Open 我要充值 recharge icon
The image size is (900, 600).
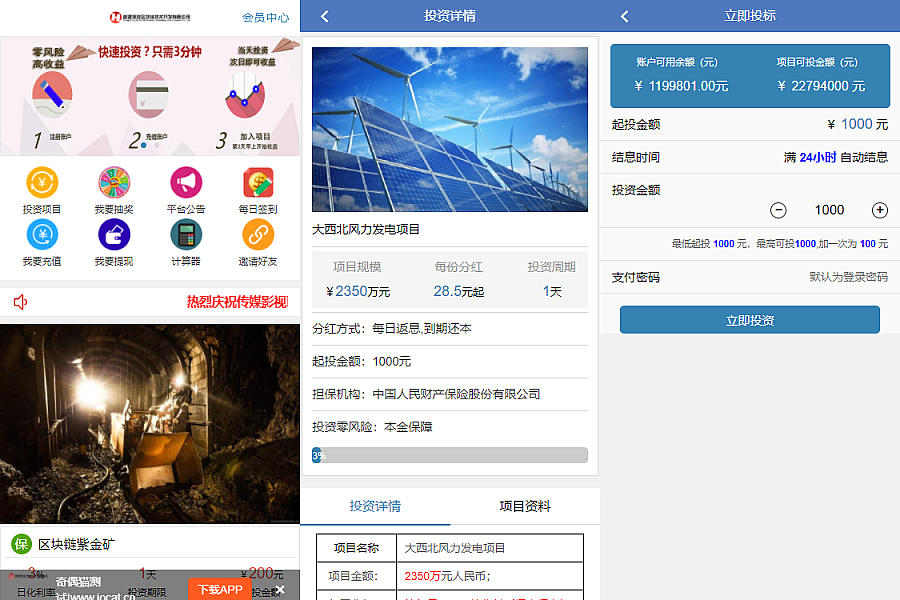point(42,235)
